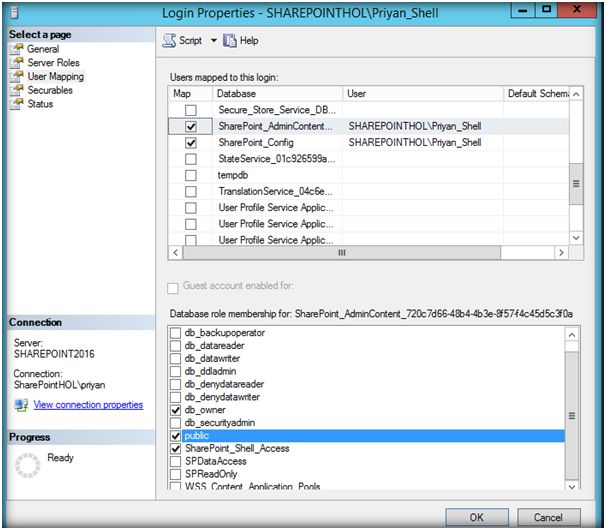Screen dimensions: 606x530
Task: Check the TranslationService map checkbox
Action: coord(191,191)
